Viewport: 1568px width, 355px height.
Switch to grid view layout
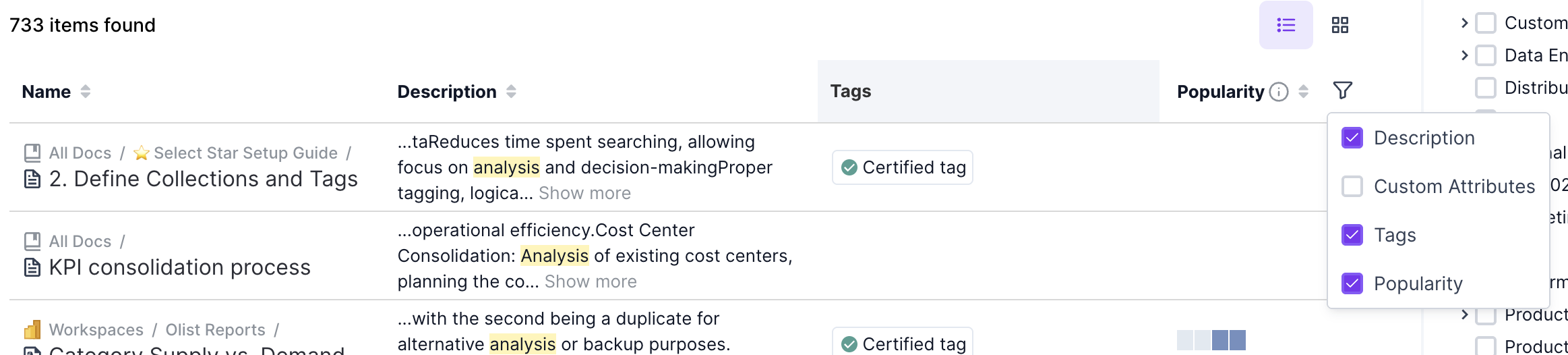1339,25
